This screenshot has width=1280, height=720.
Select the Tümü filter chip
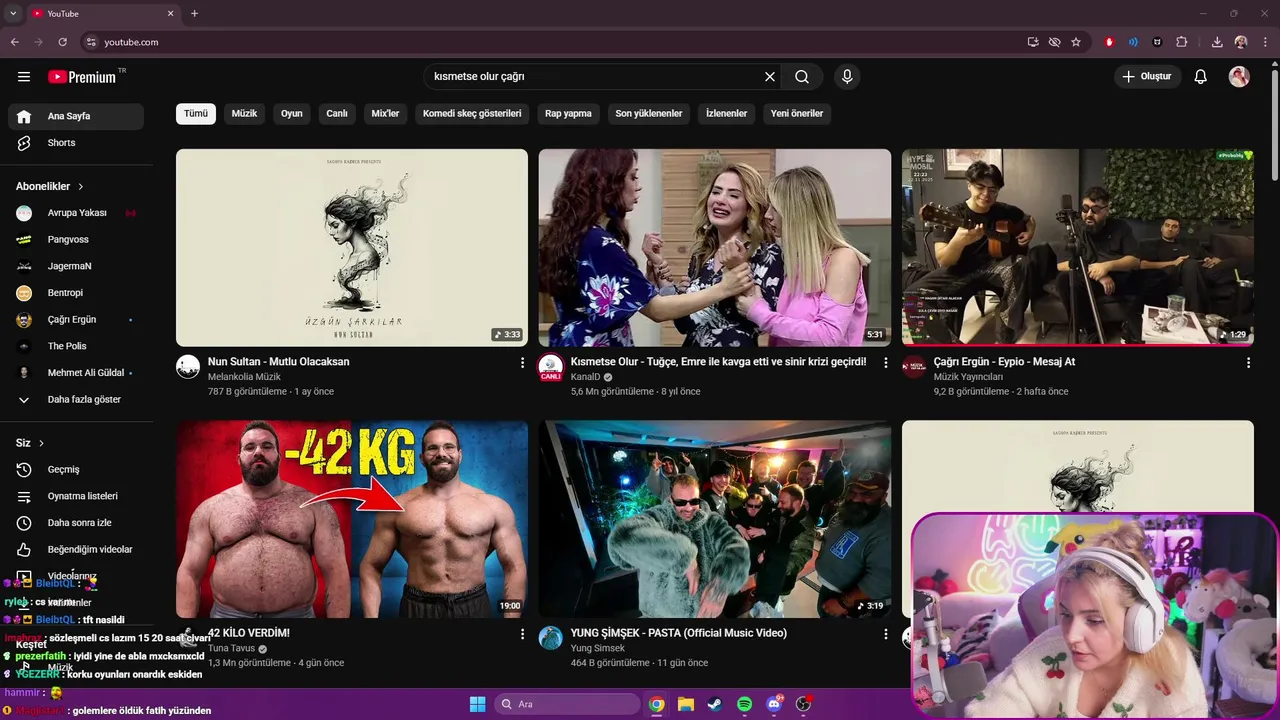196,113
